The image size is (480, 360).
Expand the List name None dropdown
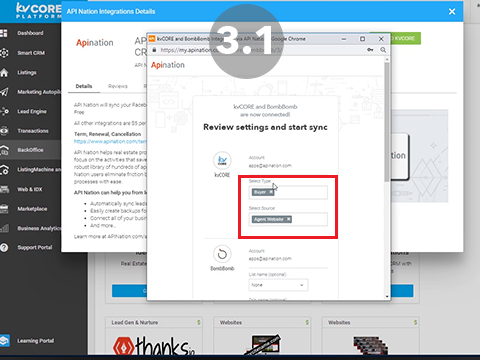point(278,285)
